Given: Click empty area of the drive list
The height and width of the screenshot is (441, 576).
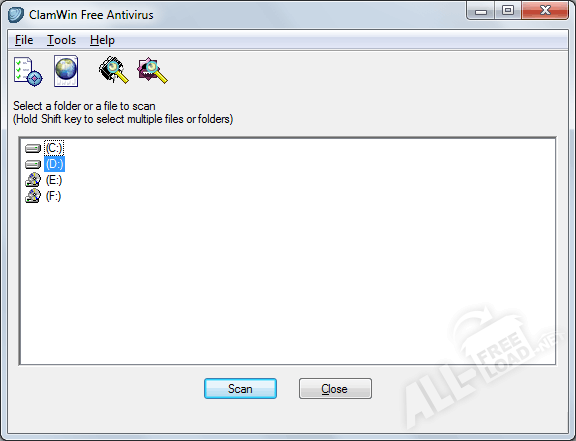Looking at the screenshot, I should (287, 279).
